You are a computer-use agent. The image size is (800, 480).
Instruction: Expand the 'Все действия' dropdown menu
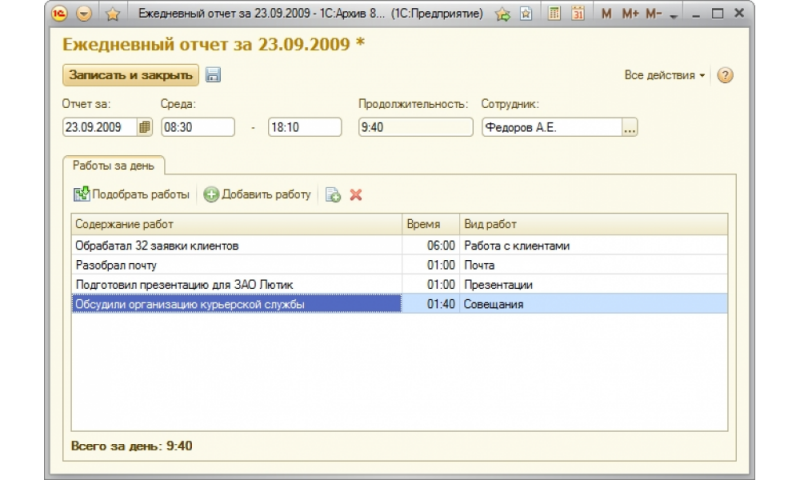pos(665,76)
